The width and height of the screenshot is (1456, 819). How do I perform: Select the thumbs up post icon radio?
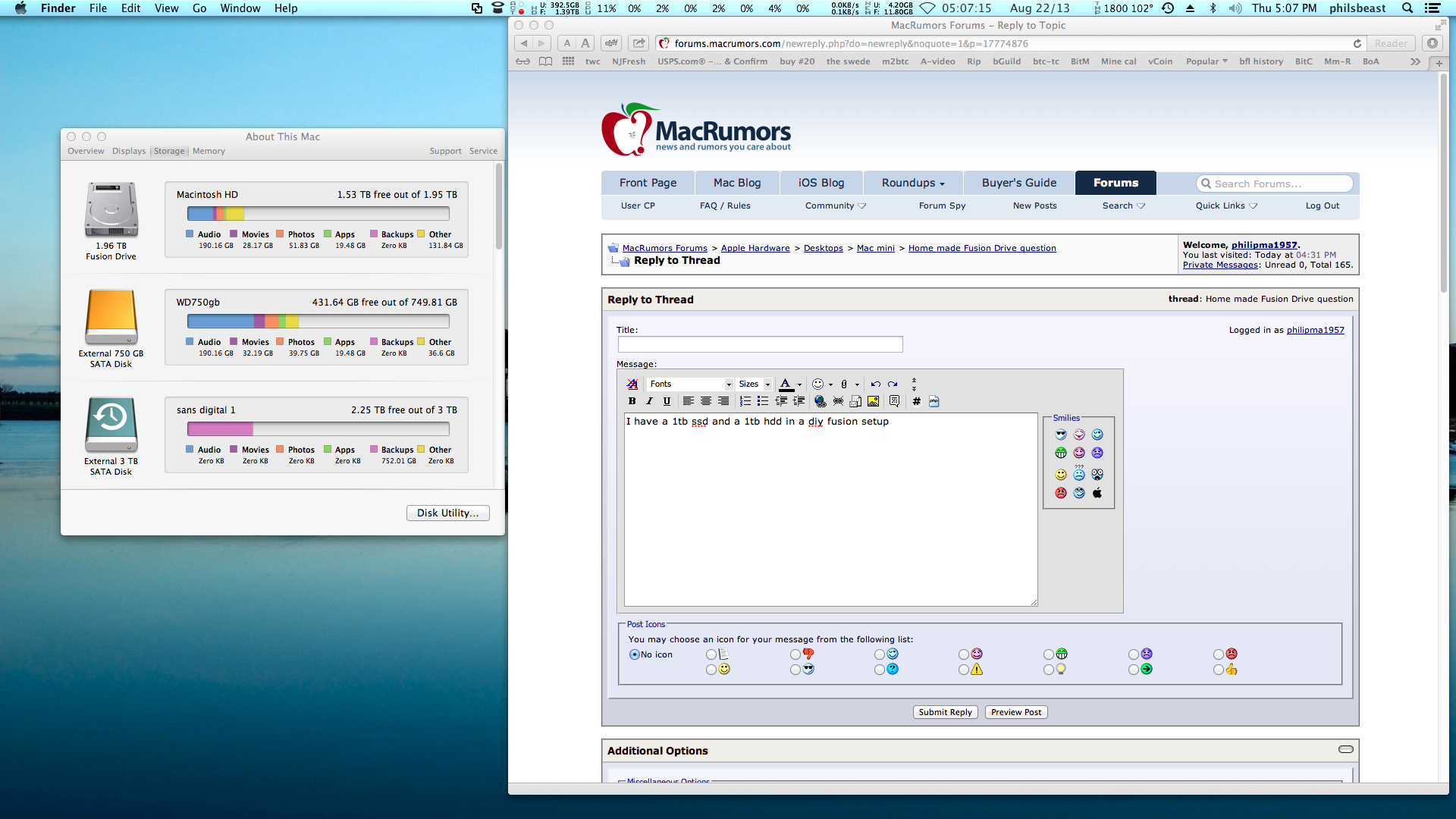coord(1218,670)
